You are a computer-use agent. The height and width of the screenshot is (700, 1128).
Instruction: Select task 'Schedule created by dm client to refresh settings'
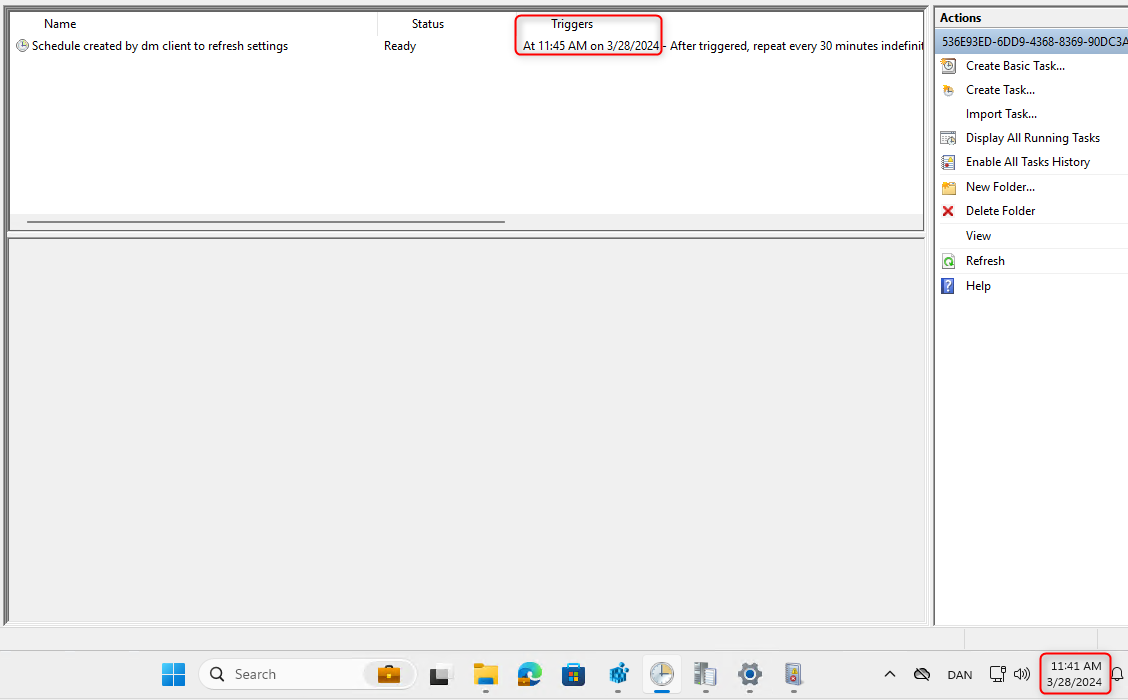click(160, 46)
